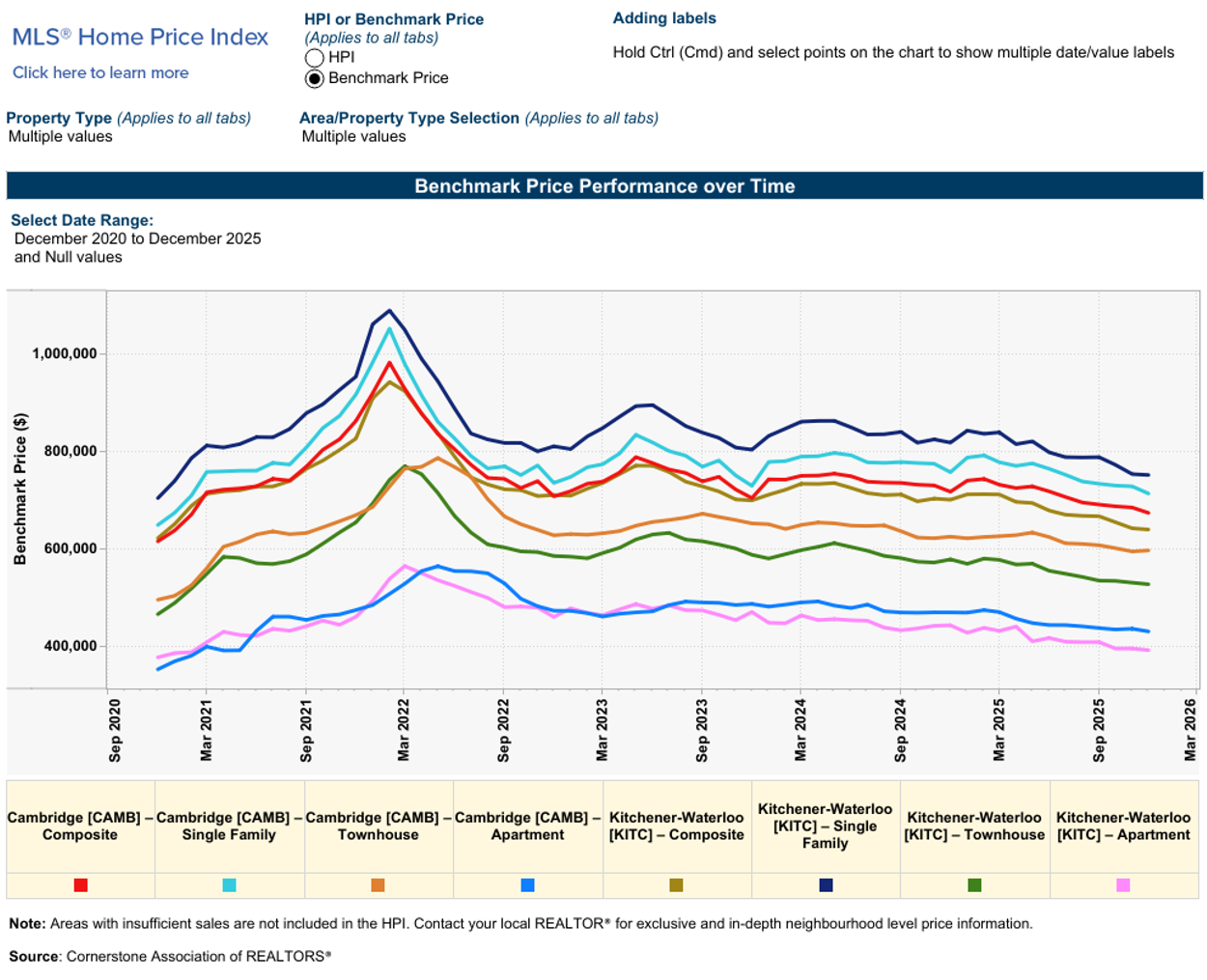Select the Kitchener-Waterloo Apartment legend label
This screenshot has height=980, width=1207.
click(1123, 826)
